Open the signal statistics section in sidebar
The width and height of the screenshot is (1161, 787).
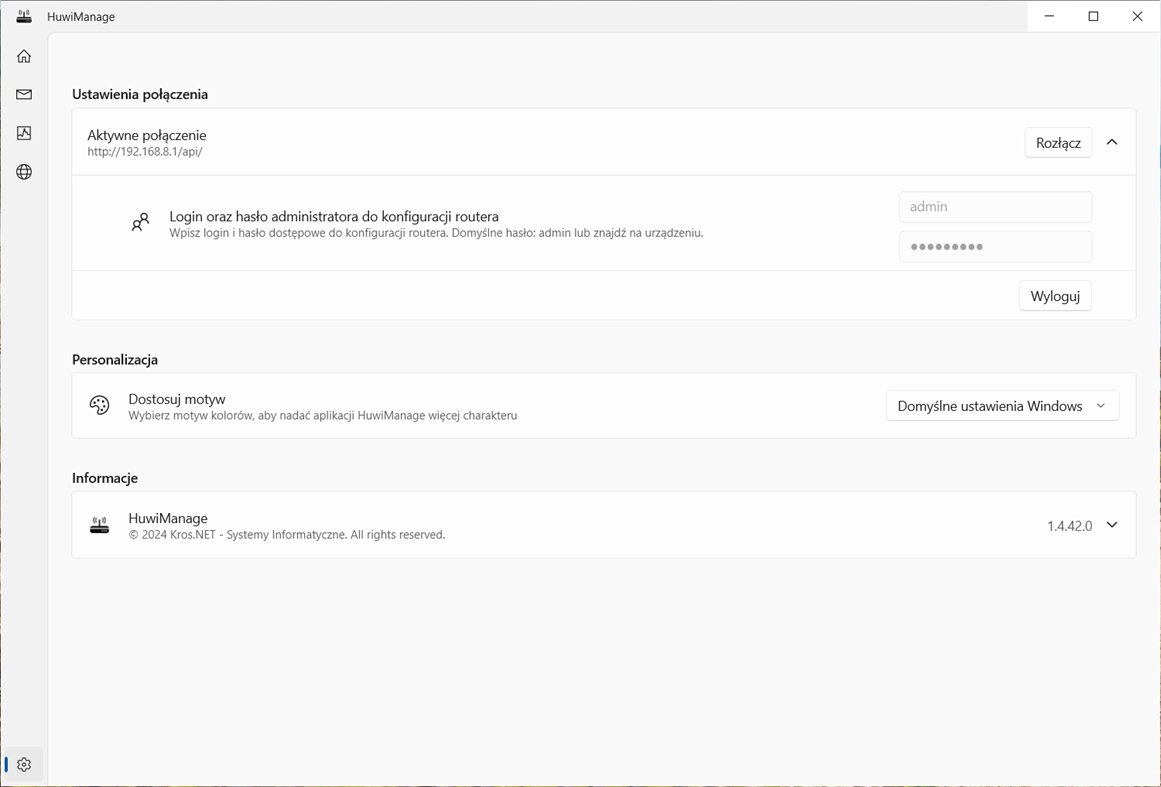point(23,133)
